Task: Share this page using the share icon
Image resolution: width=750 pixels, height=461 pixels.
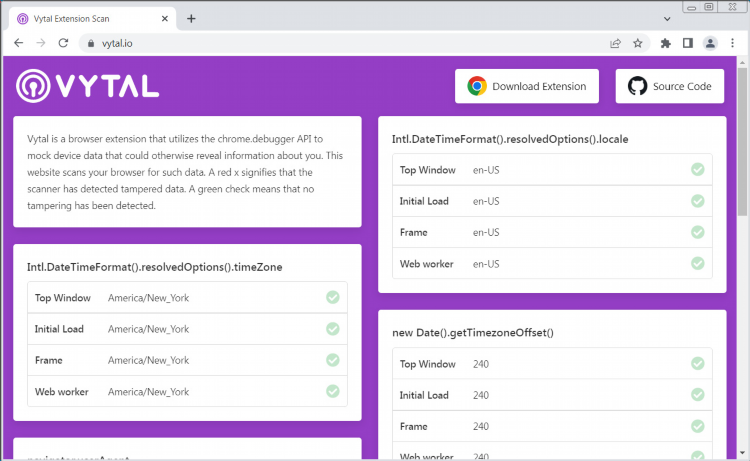Action: click(x=616, y=44)
